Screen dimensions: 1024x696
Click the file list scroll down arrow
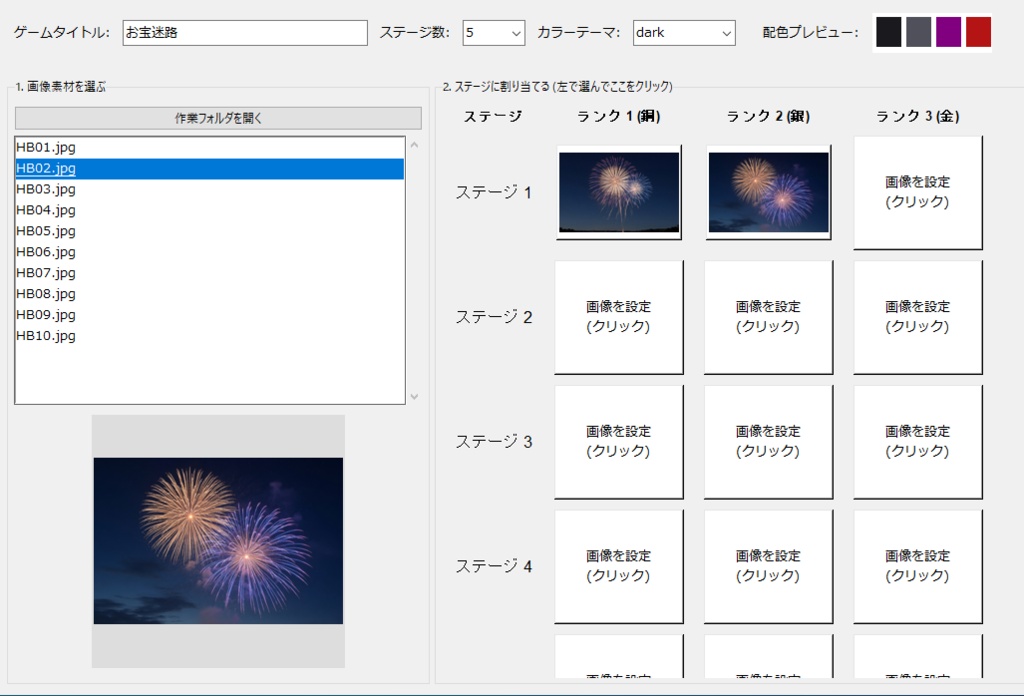(x=414, y=396)
